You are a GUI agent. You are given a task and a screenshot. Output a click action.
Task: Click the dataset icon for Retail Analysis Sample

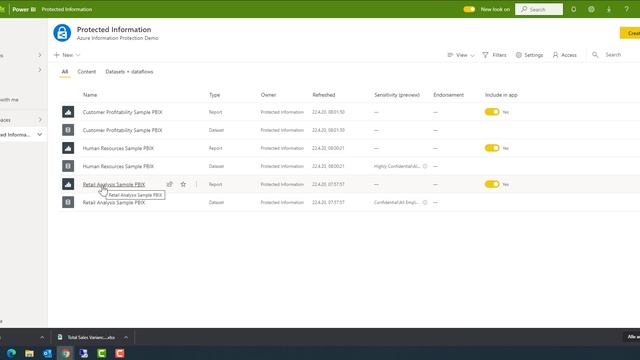[68, 202]
